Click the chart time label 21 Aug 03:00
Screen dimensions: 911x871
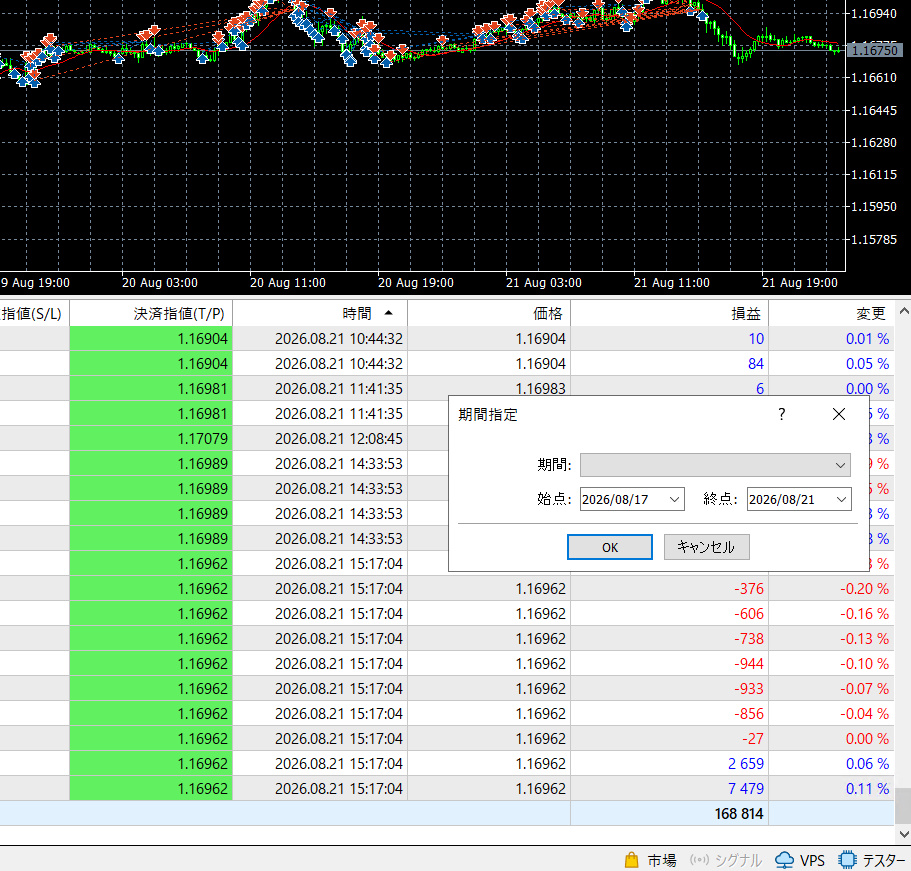543,283
